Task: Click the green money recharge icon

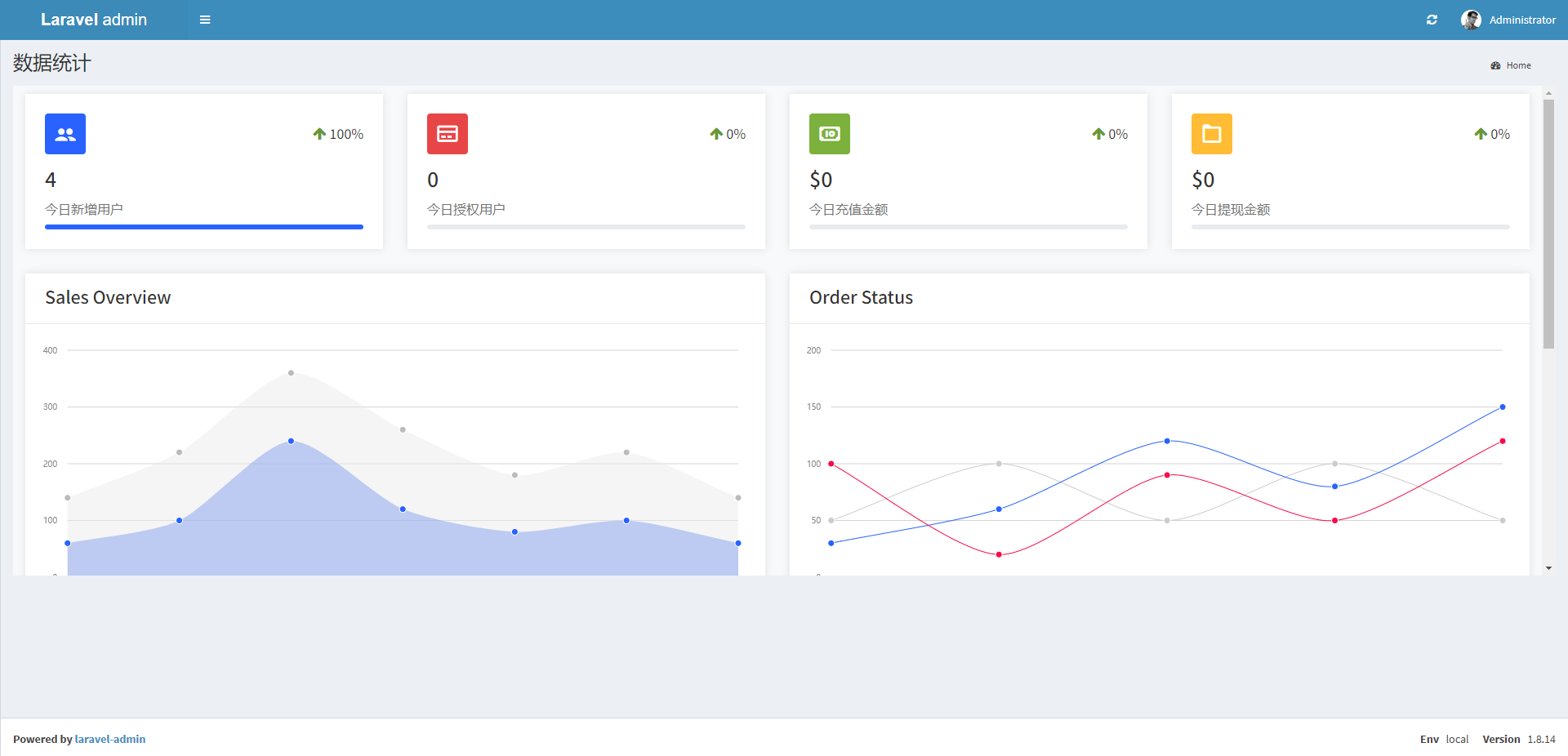Action: pyautogui.click(x=830, y=134)
